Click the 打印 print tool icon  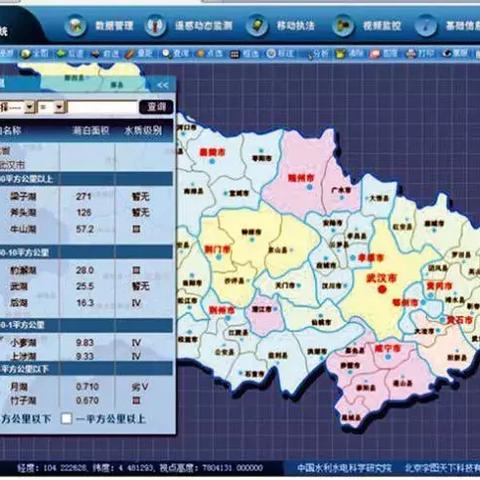tap(411, 54)
